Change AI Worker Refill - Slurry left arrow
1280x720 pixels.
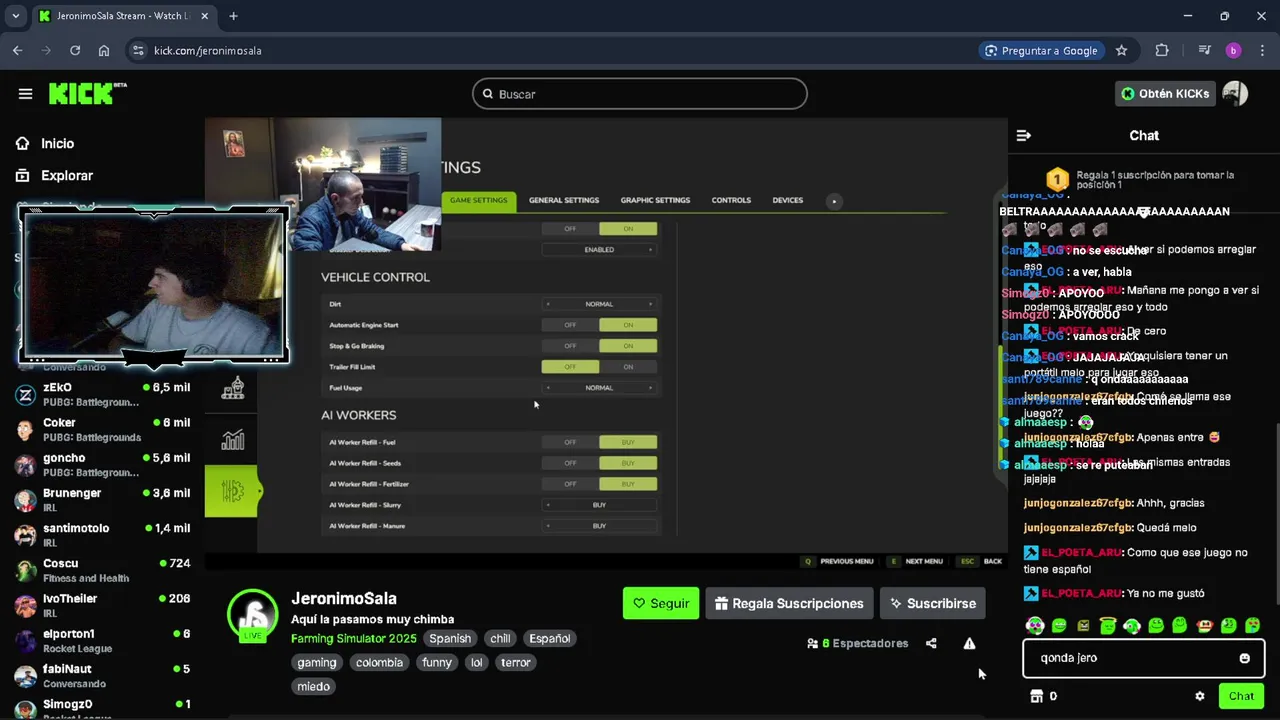point(548,505)
